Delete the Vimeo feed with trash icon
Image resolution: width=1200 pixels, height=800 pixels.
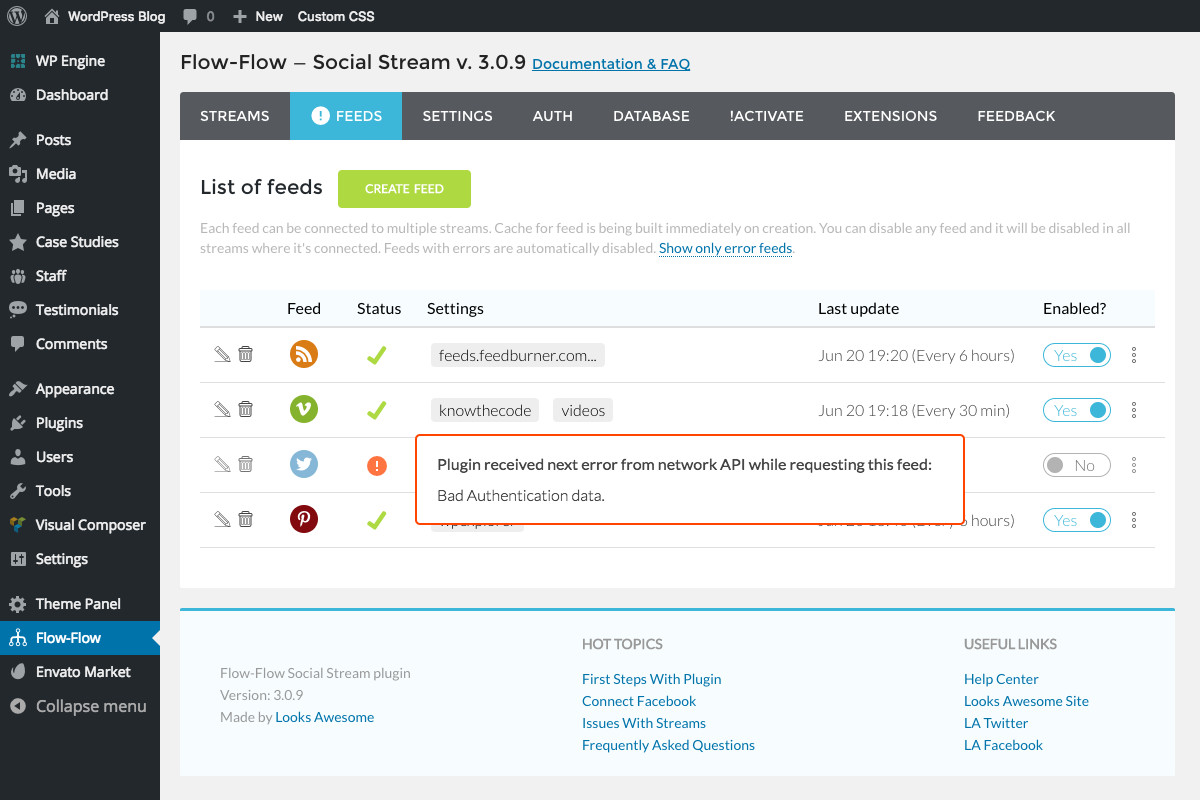[x=246, y=409]
